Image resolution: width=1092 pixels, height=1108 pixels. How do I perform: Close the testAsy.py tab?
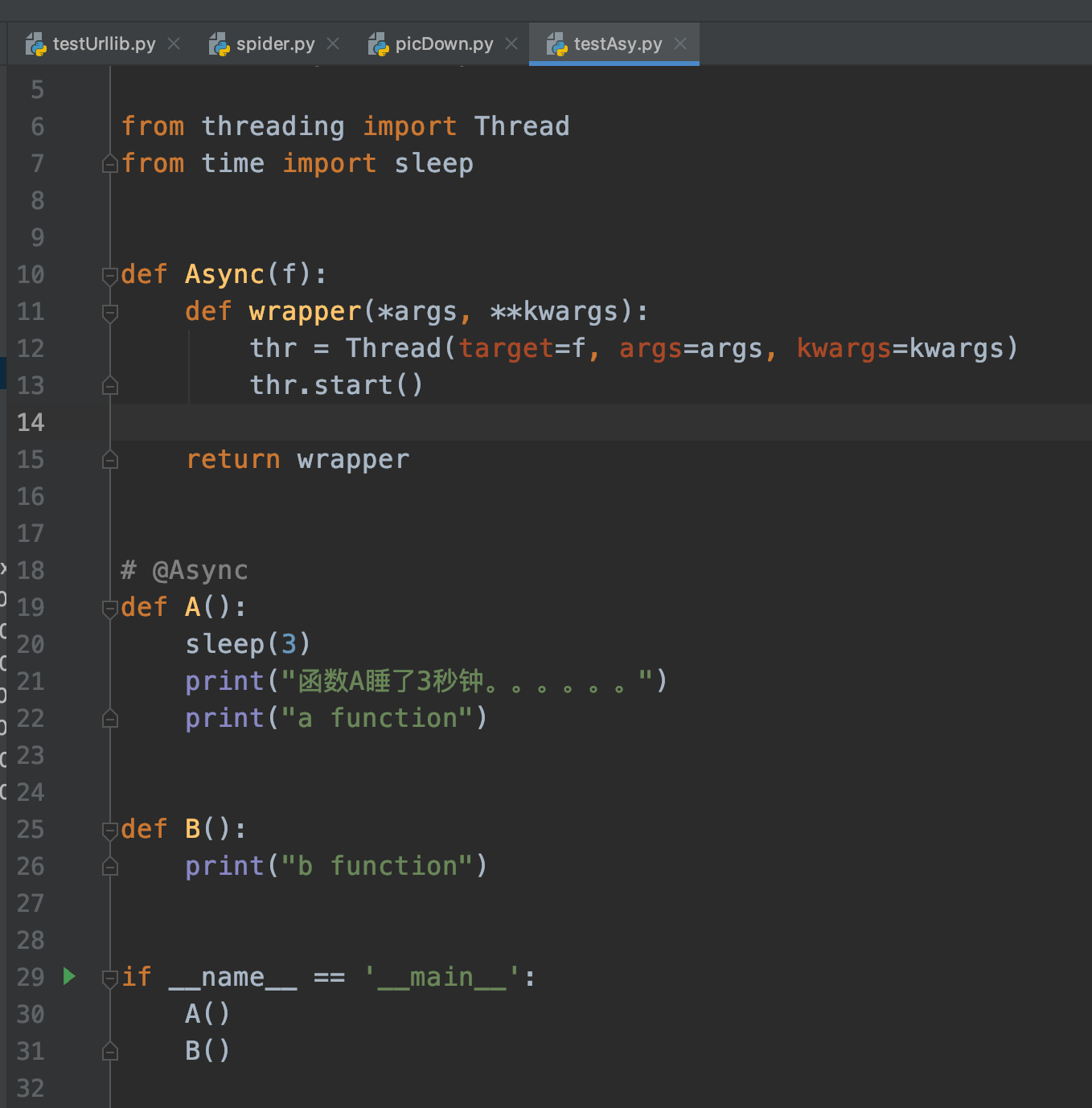(680, 43)
